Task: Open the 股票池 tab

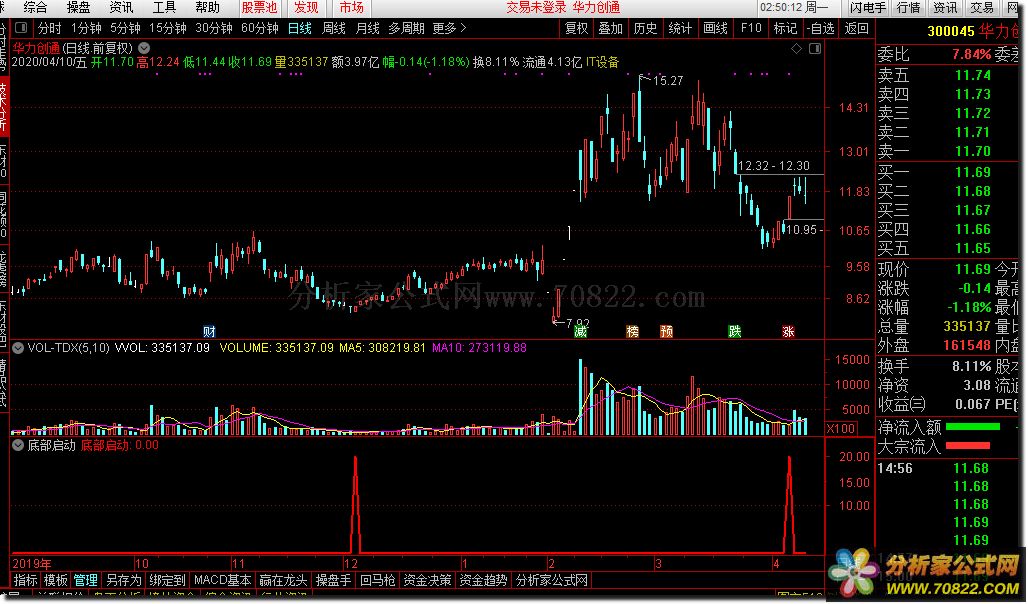Action: 260,8
